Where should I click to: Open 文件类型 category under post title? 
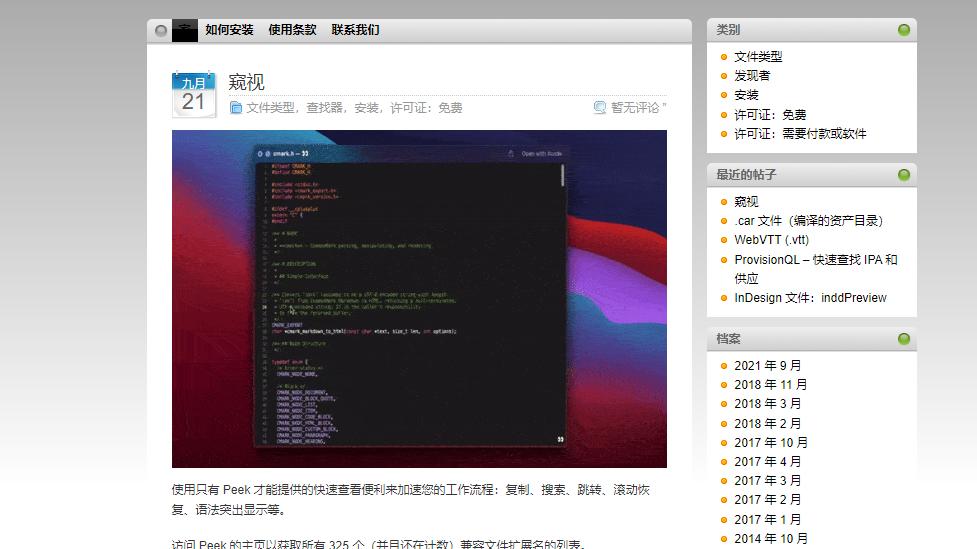coord(270,108)
